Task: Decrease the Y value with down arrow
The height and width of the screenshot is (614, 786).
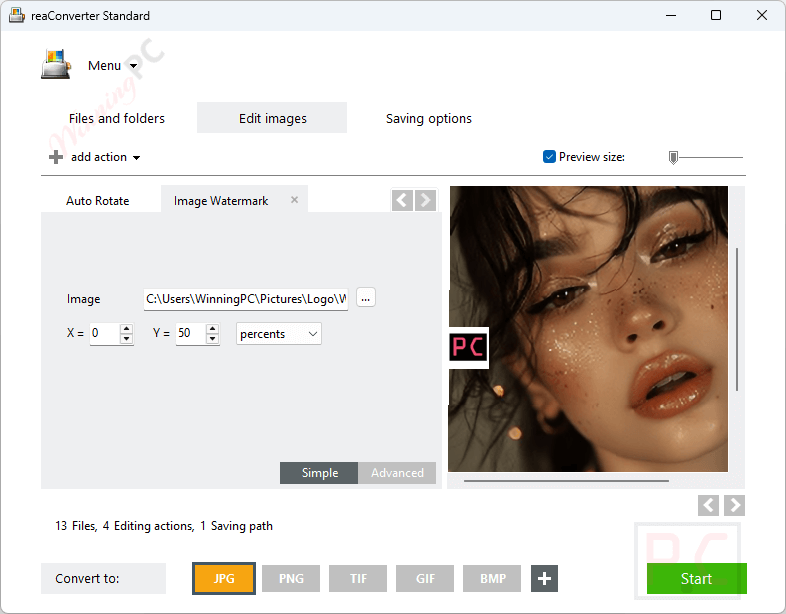Action: (213, 339)
